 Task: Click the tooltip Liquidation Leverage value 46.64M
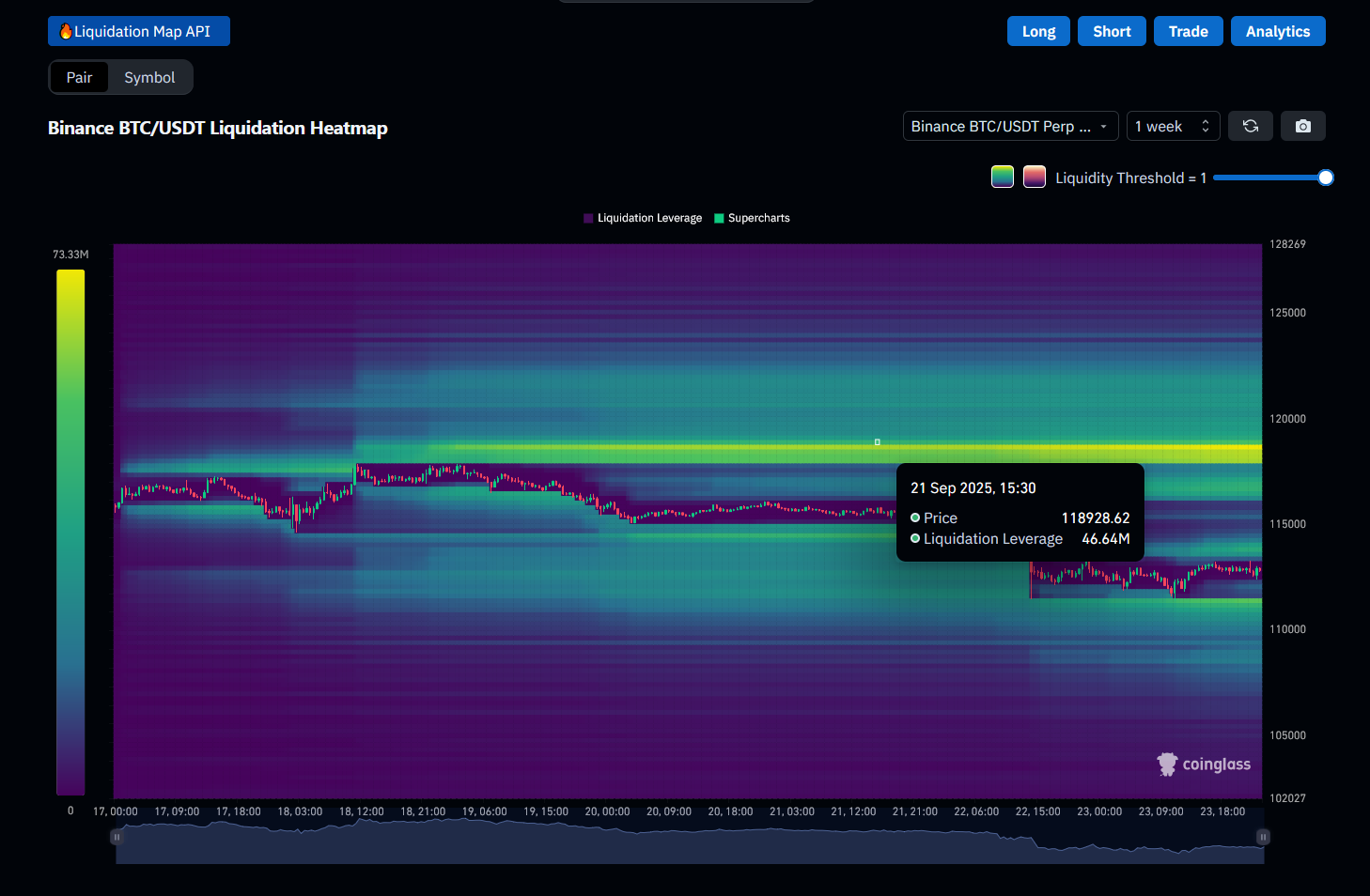[x=1106, y=539]
